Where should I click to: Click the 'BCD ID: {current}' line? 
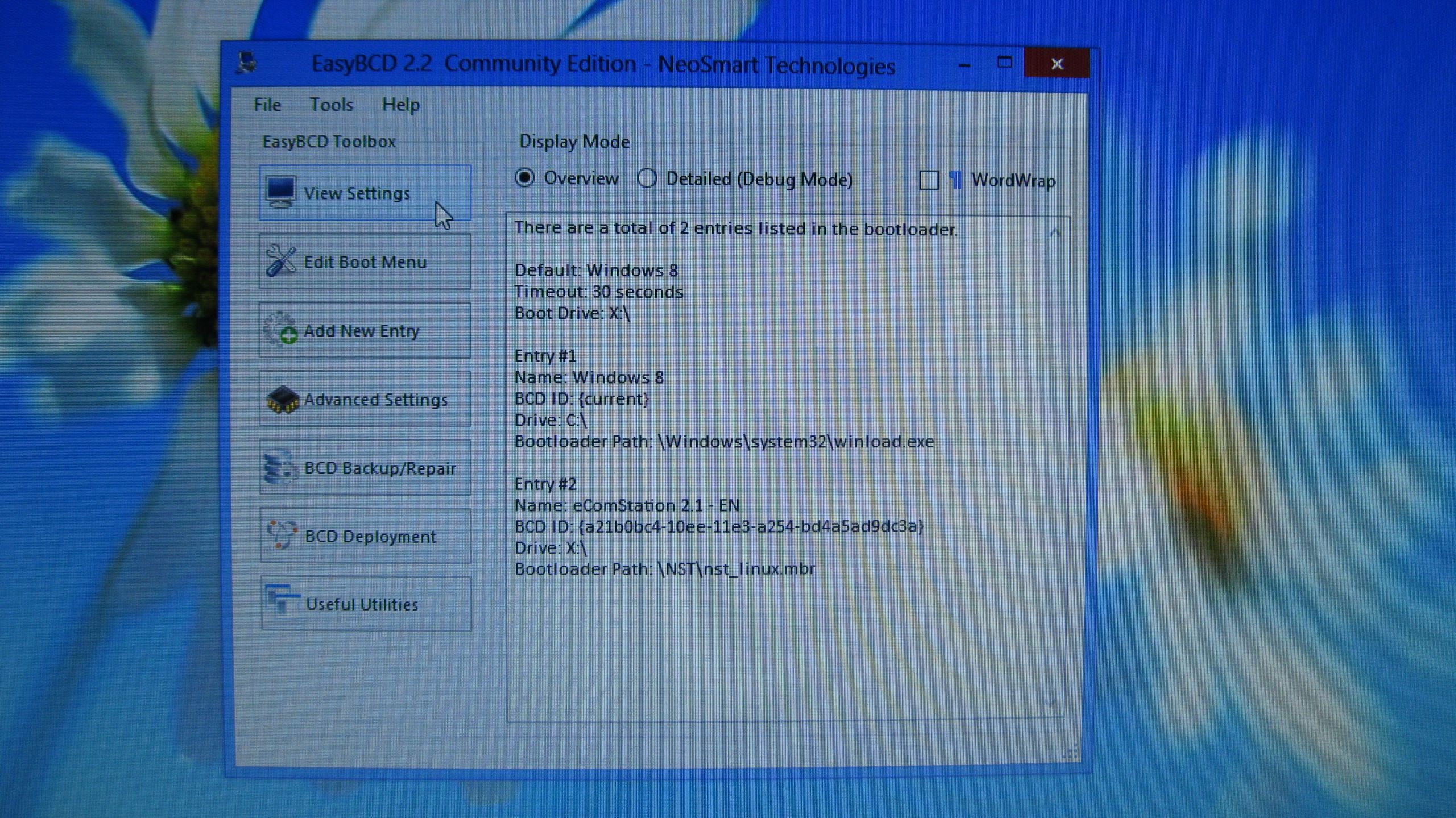[581, 399]
